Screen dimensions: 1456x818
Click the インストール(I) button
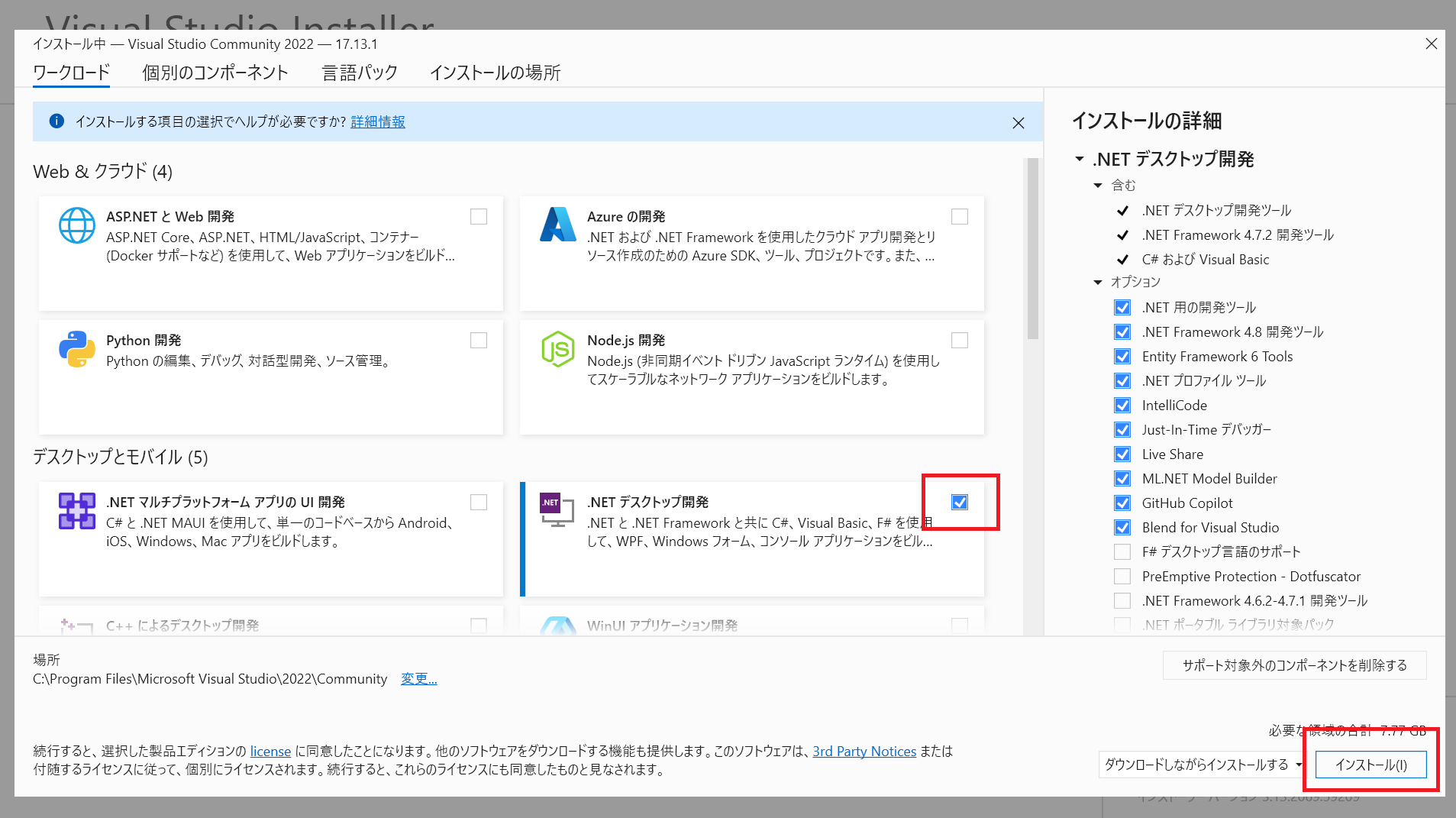coord(1371,765)
